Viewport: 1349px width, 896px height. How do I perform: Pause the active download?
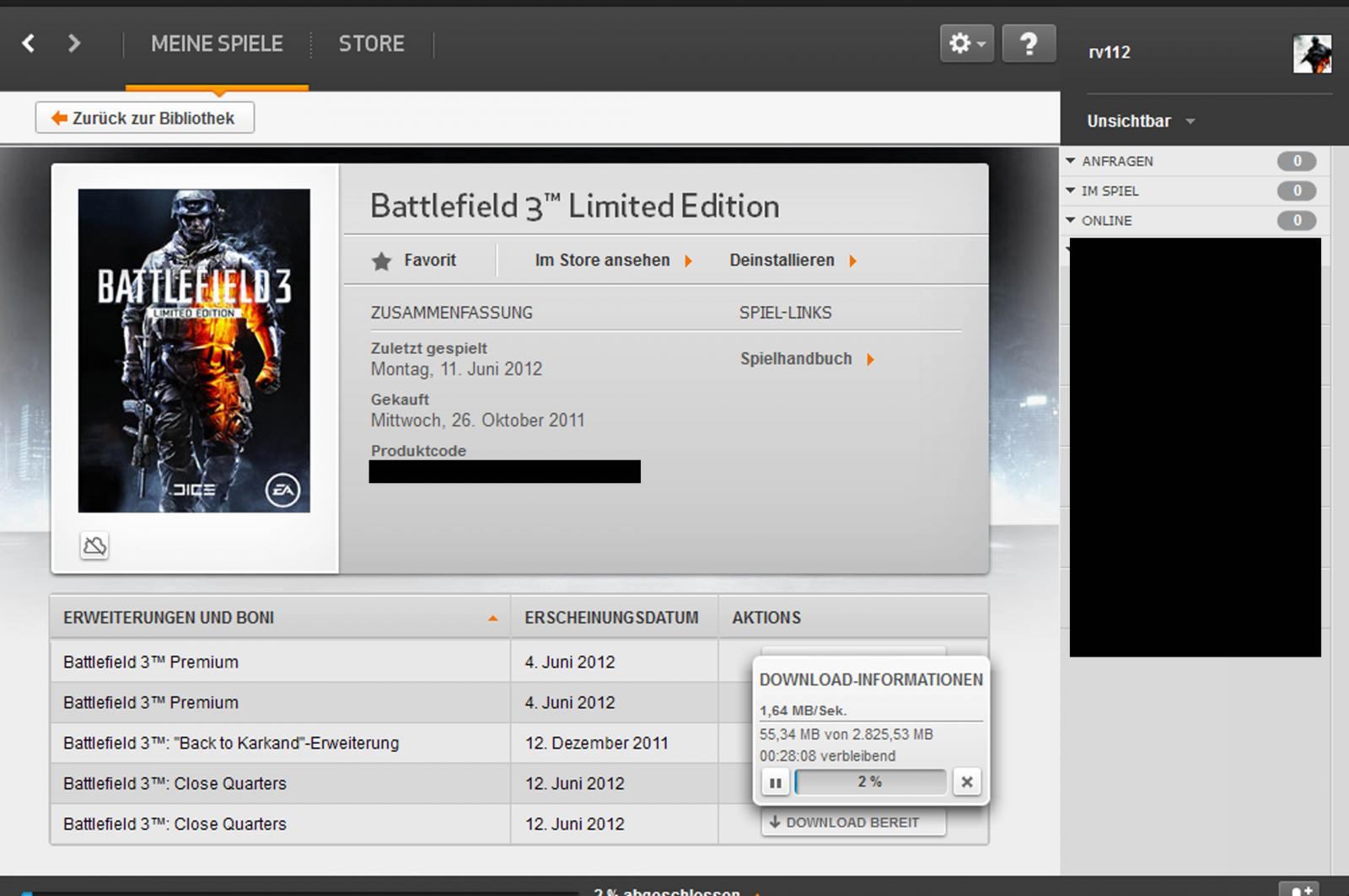coord(775,782)
